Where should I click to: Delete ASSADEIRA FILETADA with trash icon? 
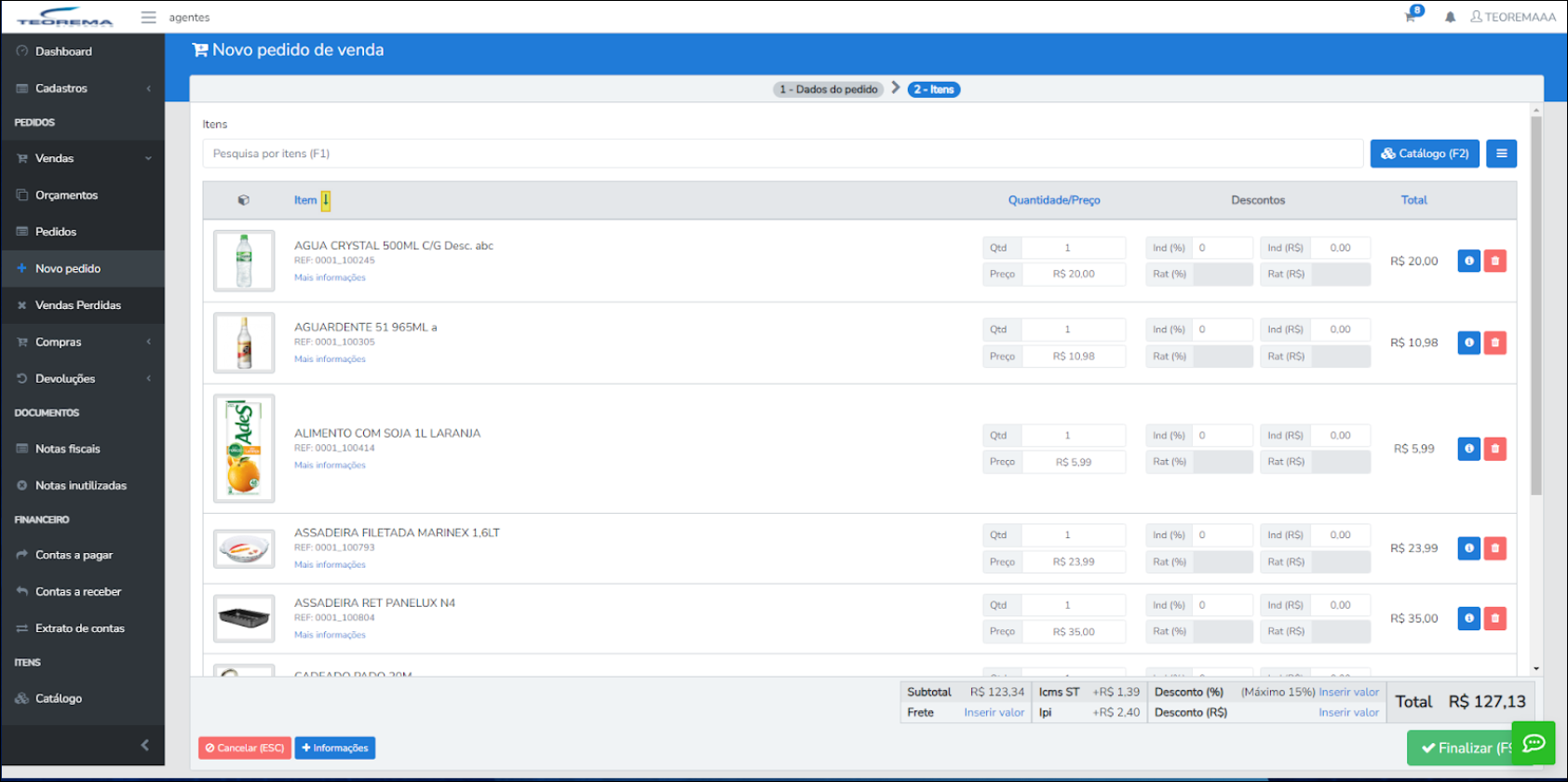click(x=1494, y=548)
